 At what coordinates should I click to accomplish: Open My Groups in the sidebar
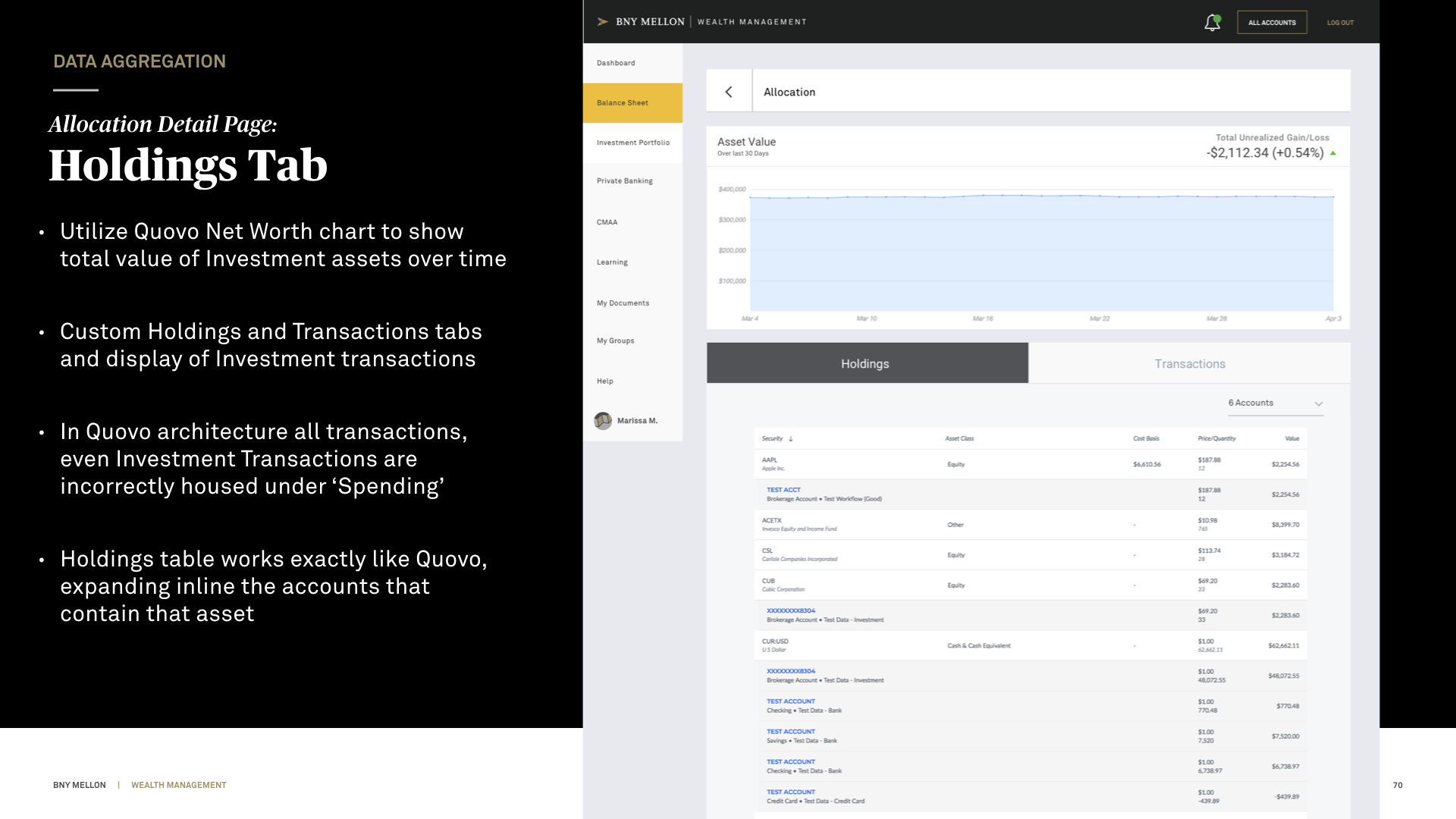click(632, 341)
